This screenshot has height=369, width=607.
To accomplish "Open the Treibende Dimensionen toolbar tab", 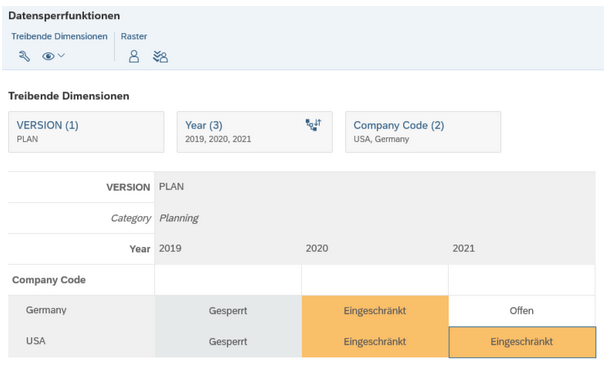I will [x=59, y=36].
